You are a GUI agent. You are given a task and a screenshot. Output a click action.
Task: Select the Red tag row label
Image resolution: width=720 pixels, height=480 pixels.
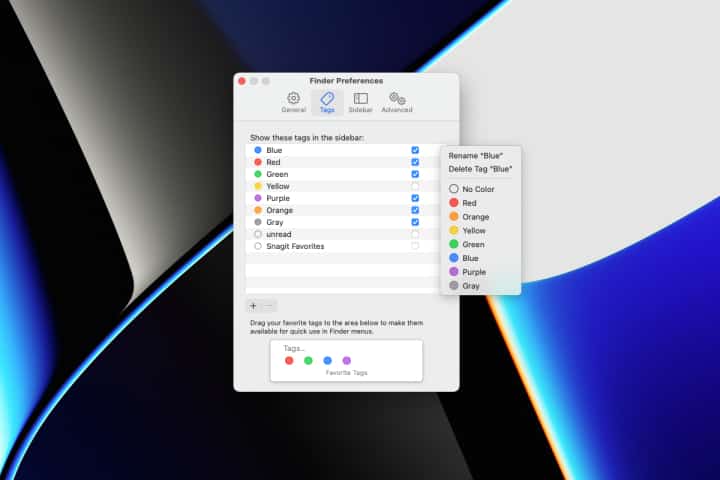[273, 162]
